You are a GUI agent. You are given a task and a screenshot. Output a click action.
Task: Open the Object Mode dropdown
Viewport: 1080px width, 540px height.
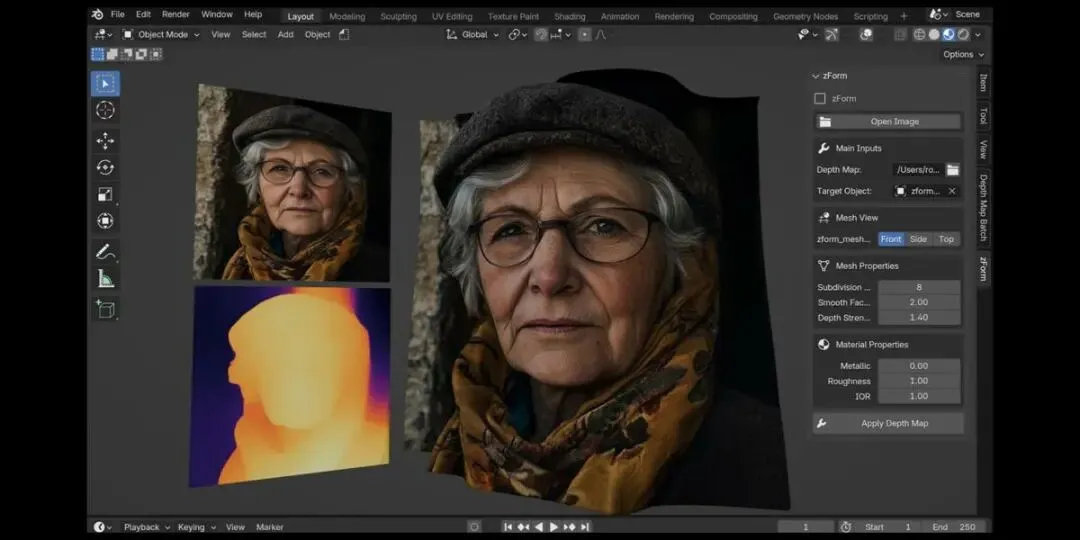click(161, 35)
